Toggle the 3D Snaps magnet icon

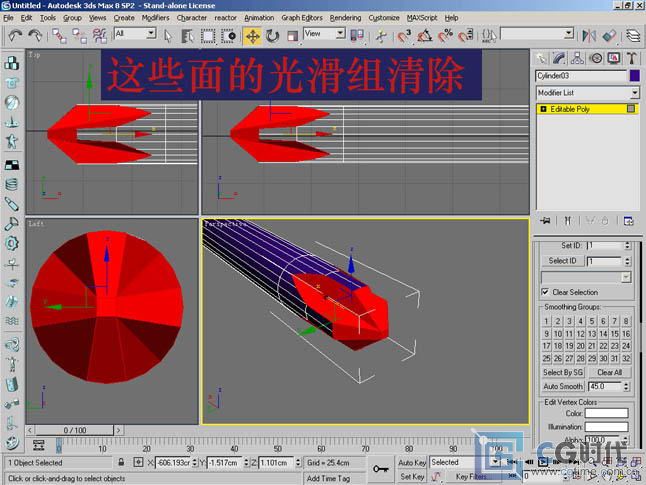click(404, 36)
